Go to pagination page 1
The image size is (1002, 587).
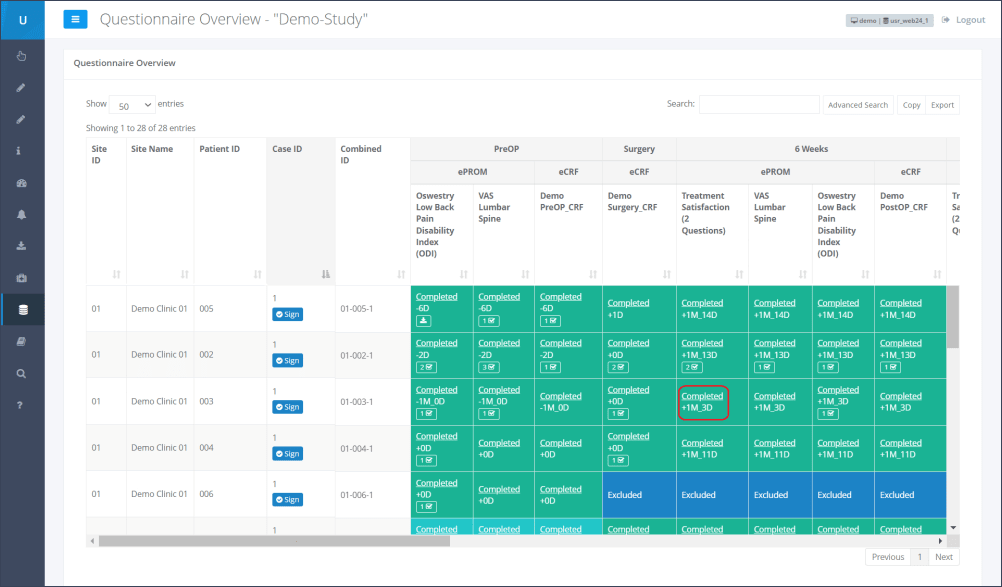tap(919, 557)
